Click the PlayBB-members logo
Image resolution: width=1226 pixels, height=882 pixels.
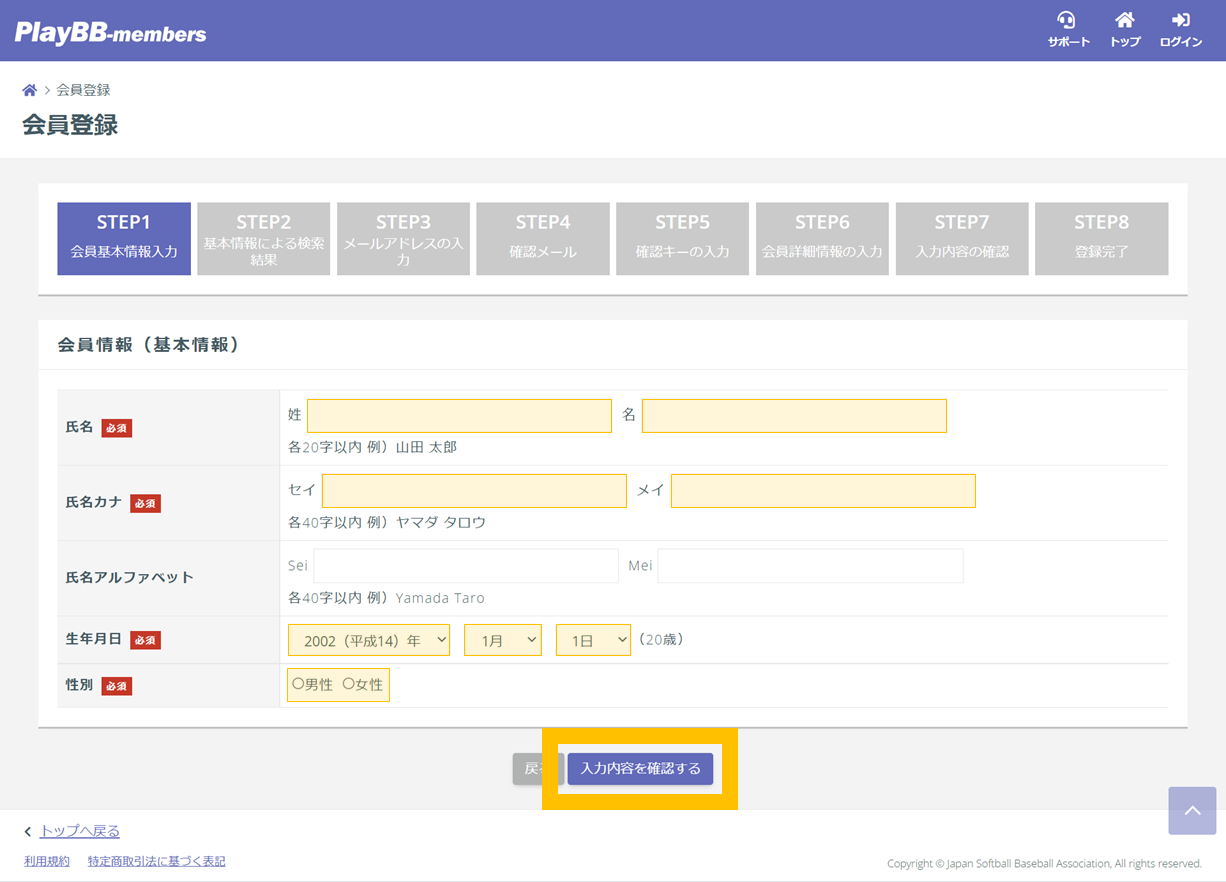[x=110, y=30]
